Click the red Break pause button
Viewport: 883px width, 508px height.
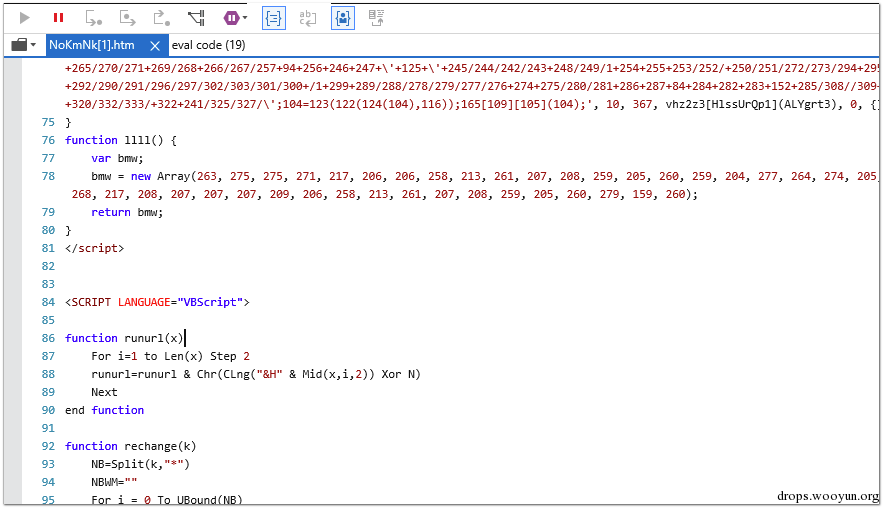click(x=58, y=18)
